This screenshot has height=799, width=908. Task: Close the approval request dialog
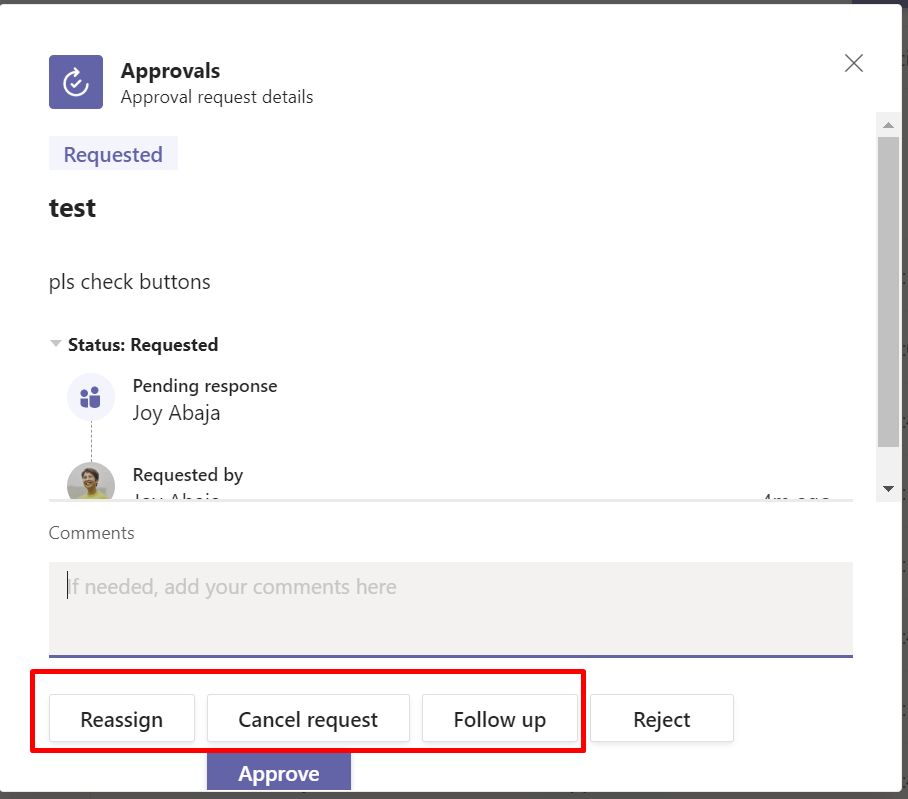click(854, 63)
